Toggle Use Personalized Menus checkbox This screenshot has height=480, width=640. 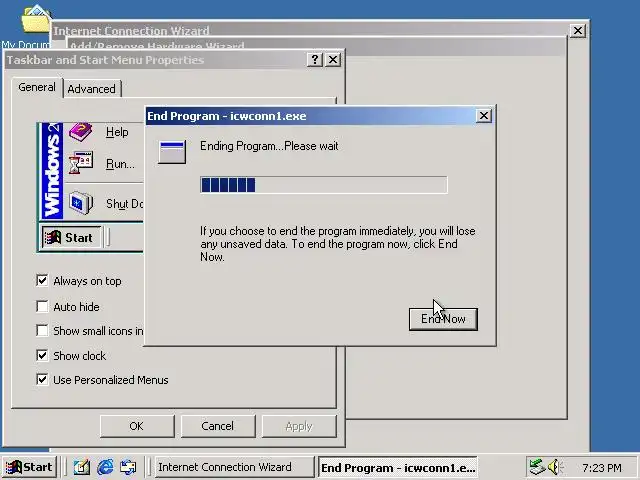click(42, 379)
